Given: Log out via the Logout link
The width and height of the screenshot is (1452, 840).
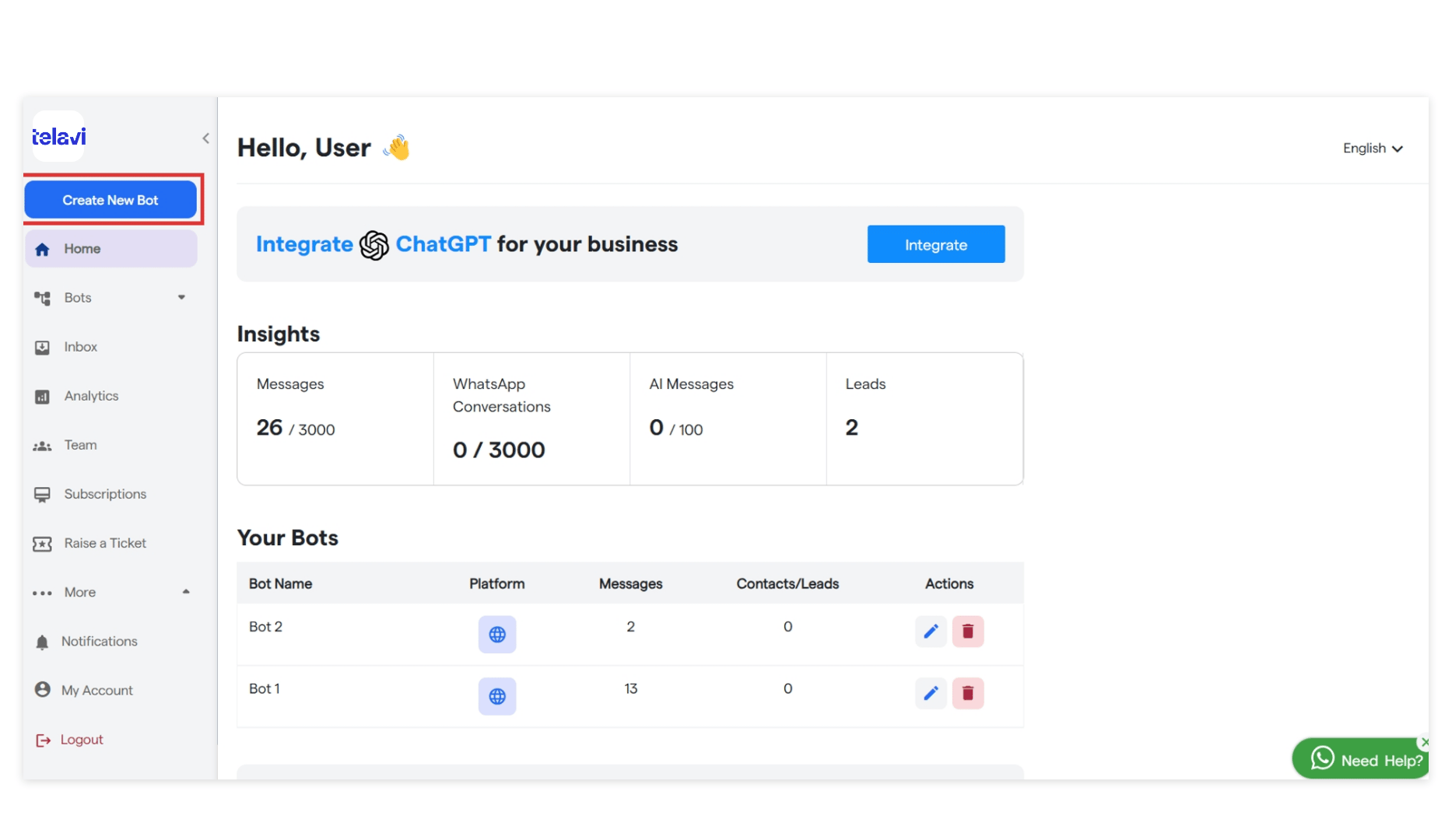Looking at the screenshot, I should point(82,739).
